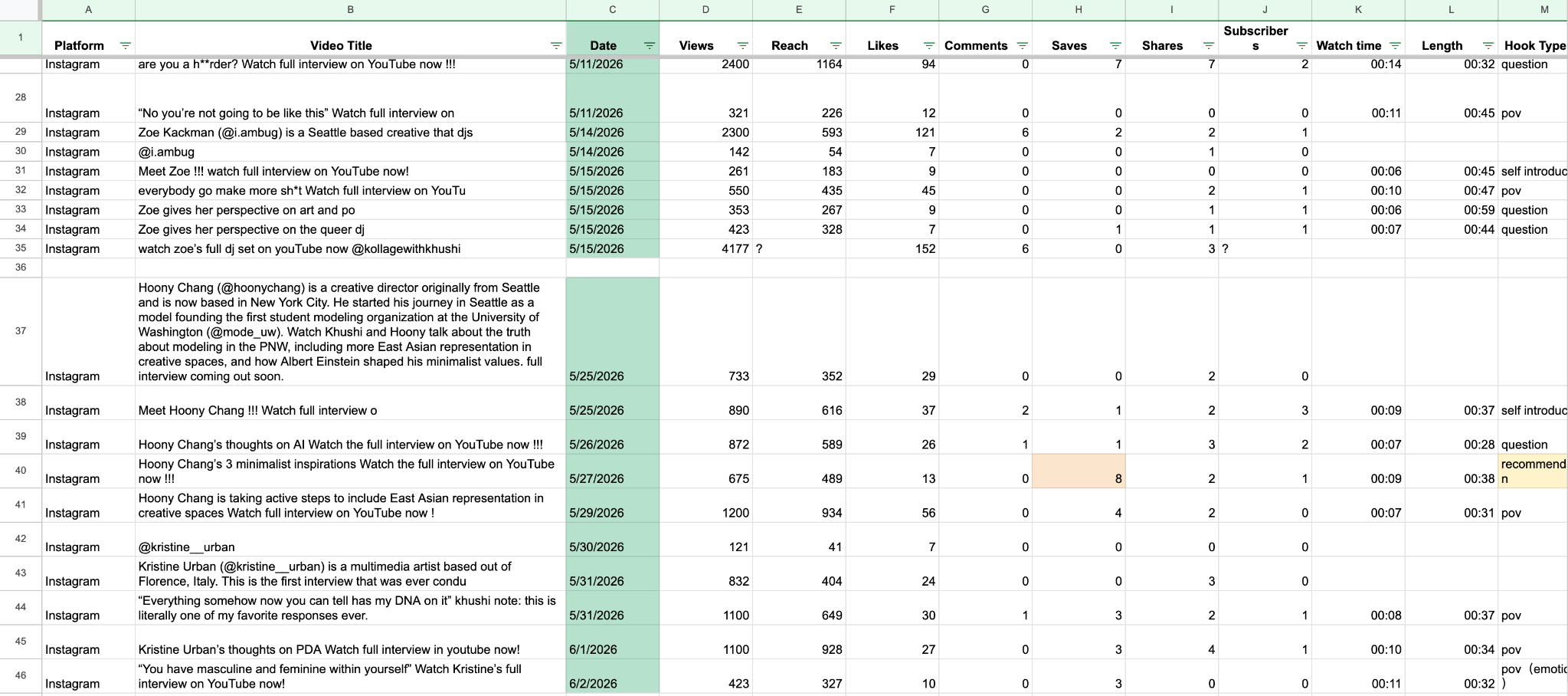Open the Watch time column filter

[x=1395, y=46]
